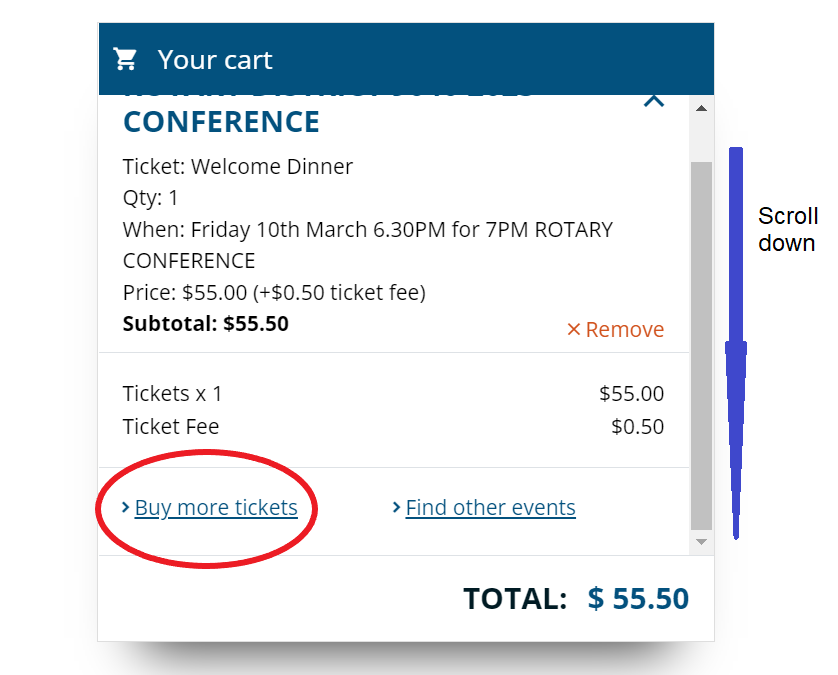This screenshot has width=838, height=675.
Task: Click the orange X remove icon
Action: point(573,329)
